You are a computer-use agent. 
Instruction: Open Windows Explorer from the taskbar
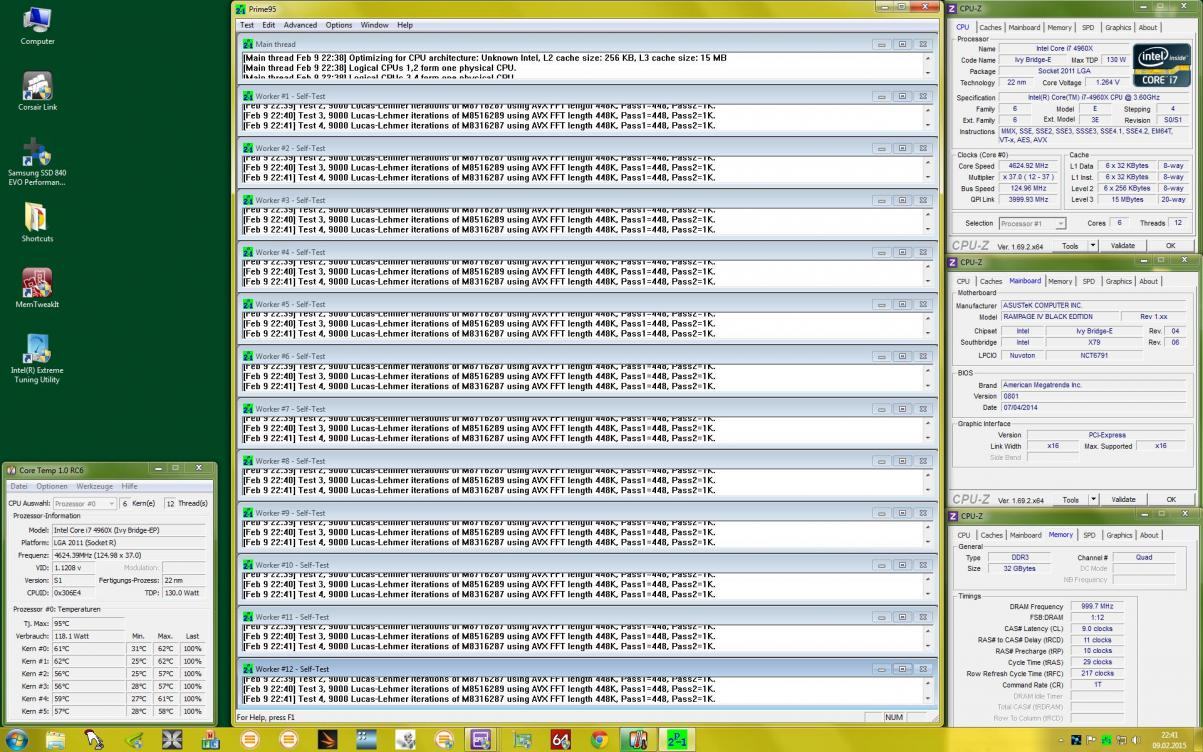pos(56,740)
